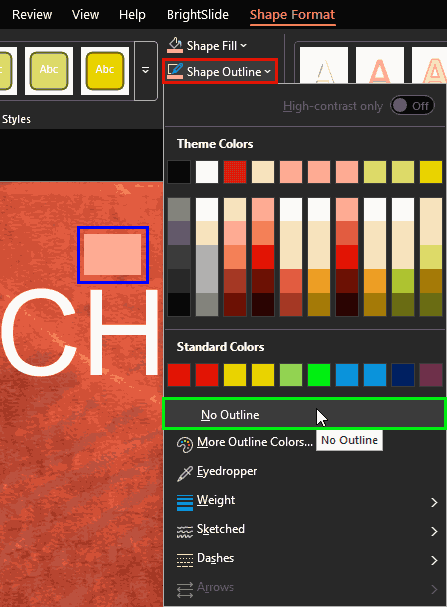Pick the orange shade in eighth theme column
Viewport: 447px width, 607px height.
[375, 281]
